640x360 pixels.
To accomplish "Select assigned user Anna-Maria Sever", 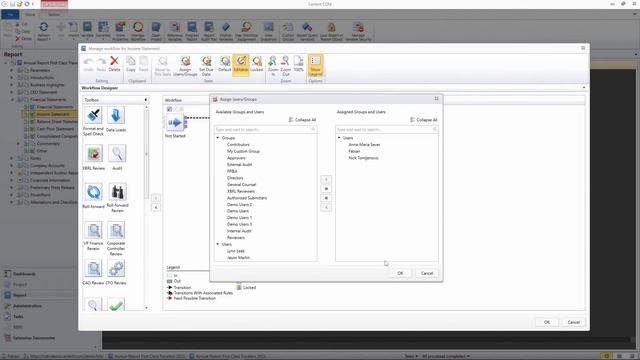I will tap(364, 144).
